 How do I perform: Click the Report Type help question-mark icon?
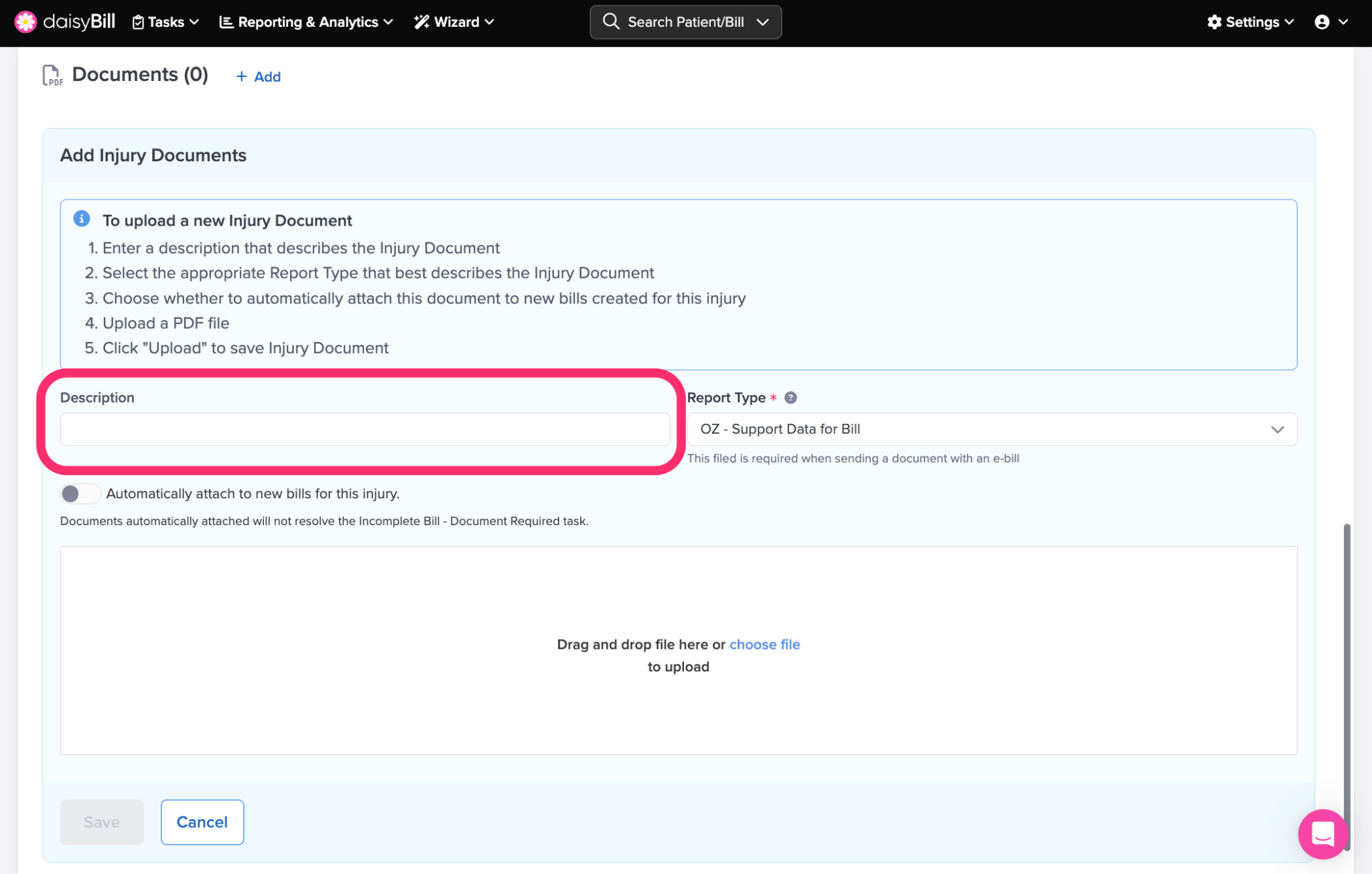point(791,398)
